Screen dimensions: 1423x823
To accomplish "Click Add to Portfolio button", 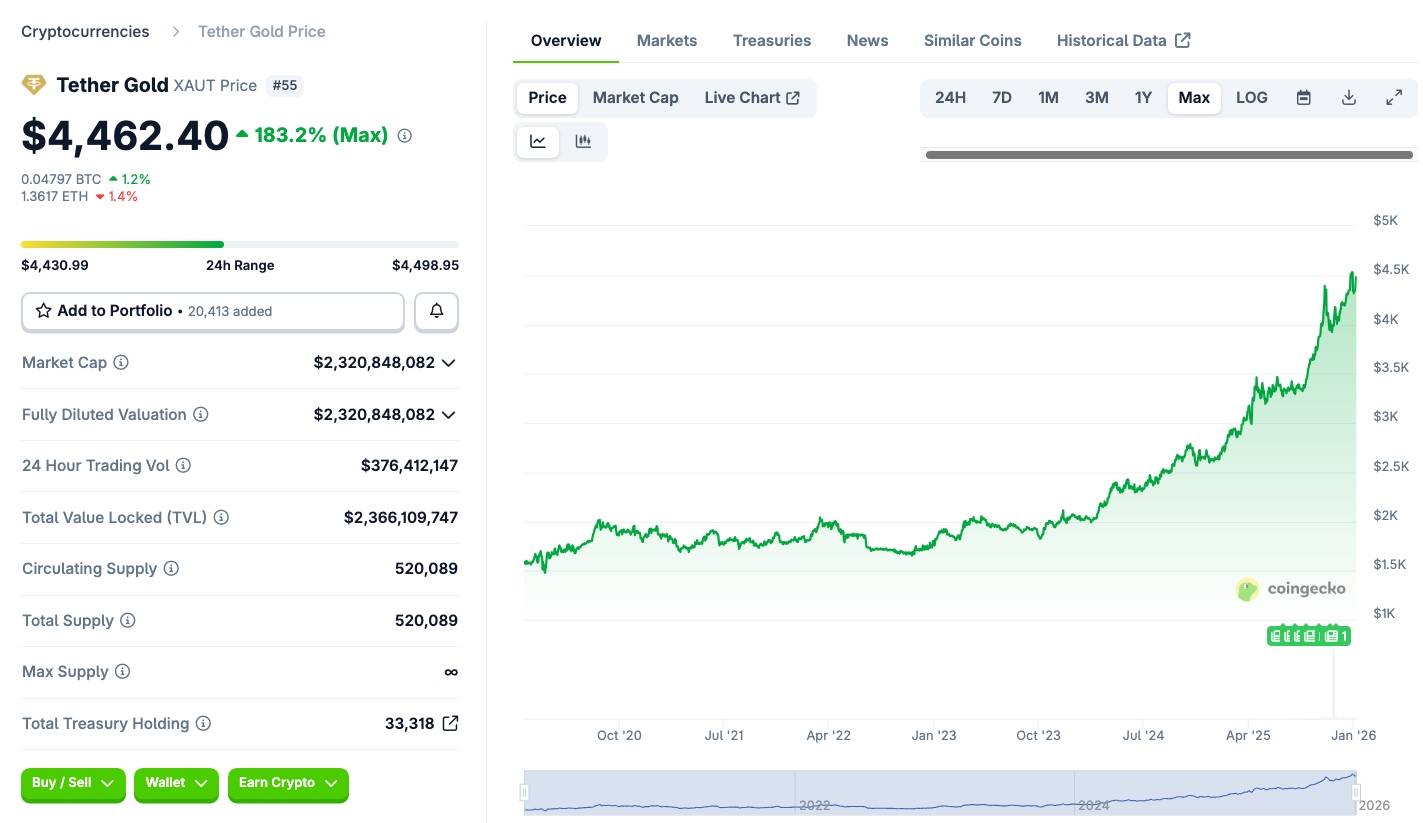I will point(212,311).
